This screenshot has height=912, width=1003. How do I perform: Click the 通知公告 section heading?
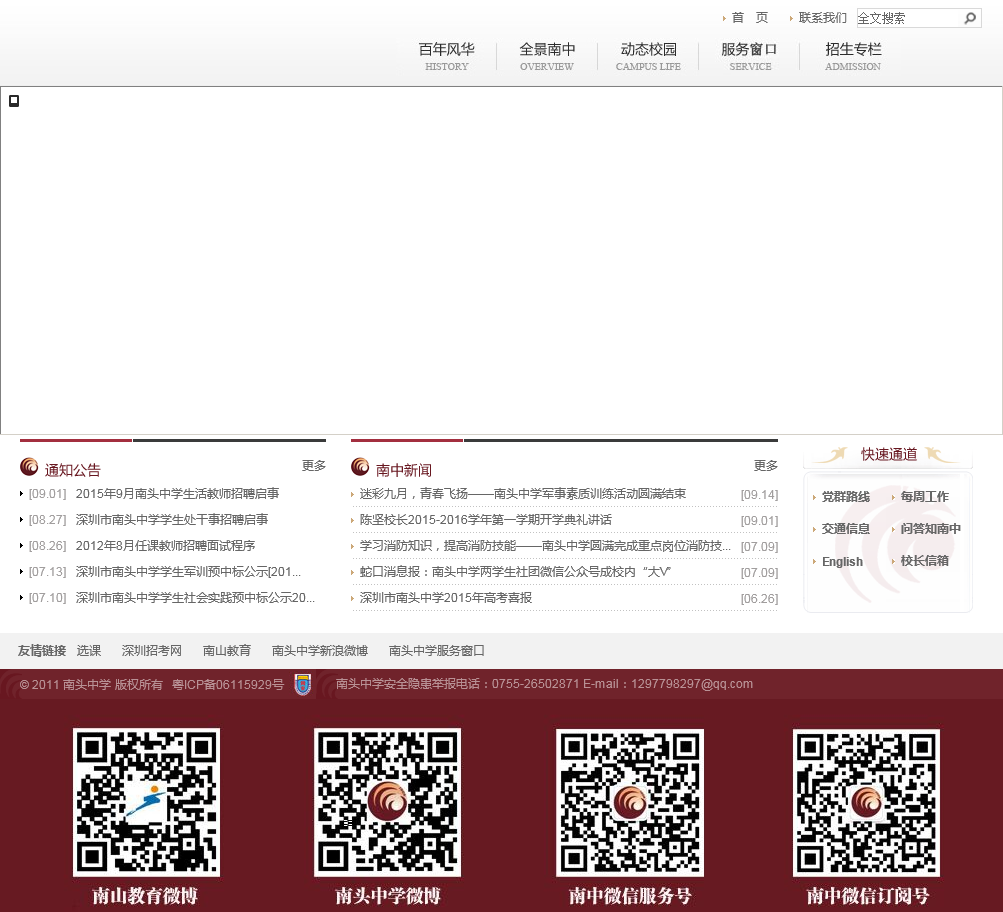pos(72,471)
